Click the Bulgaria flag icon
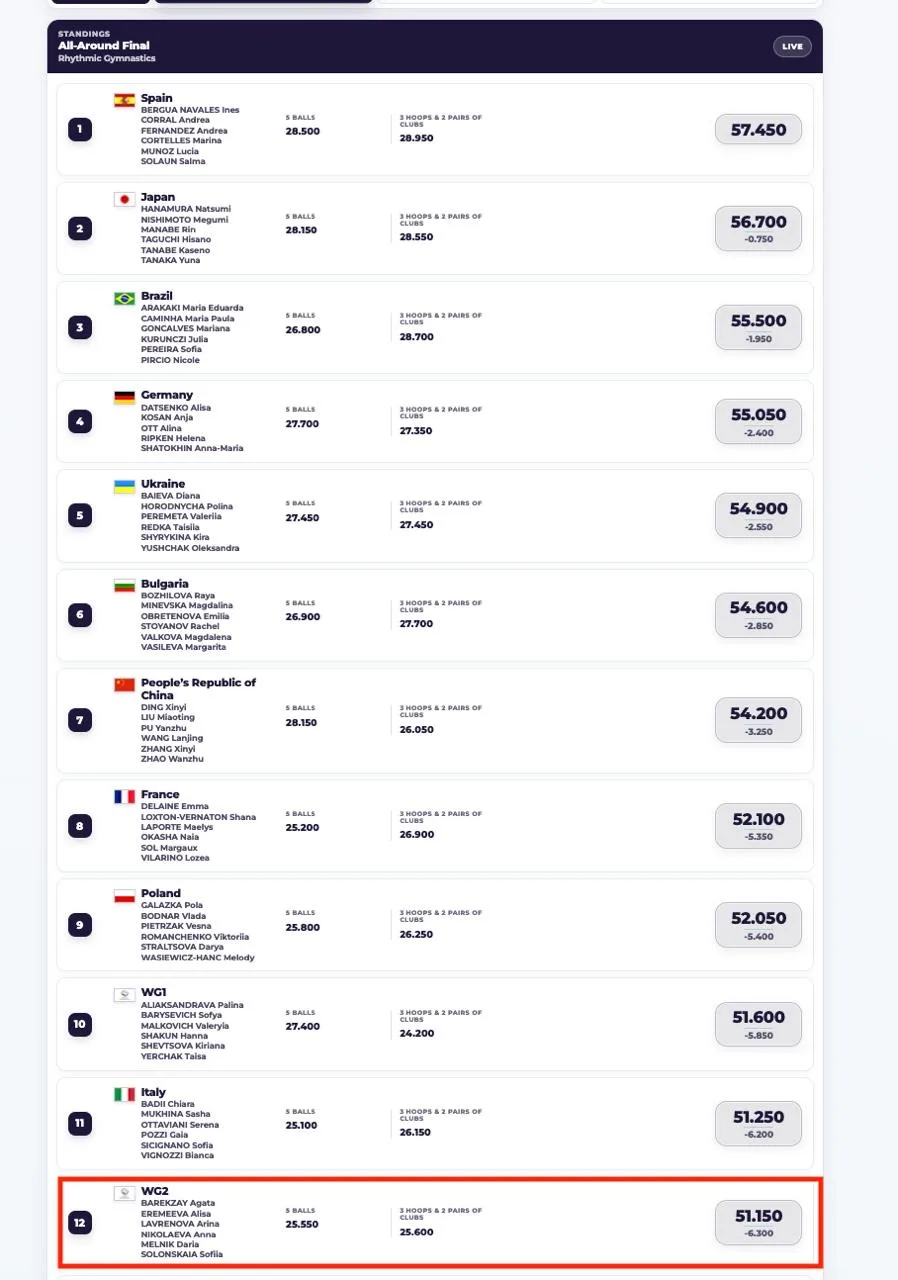The image size is (898, 1280). click(x=125, y=585)
